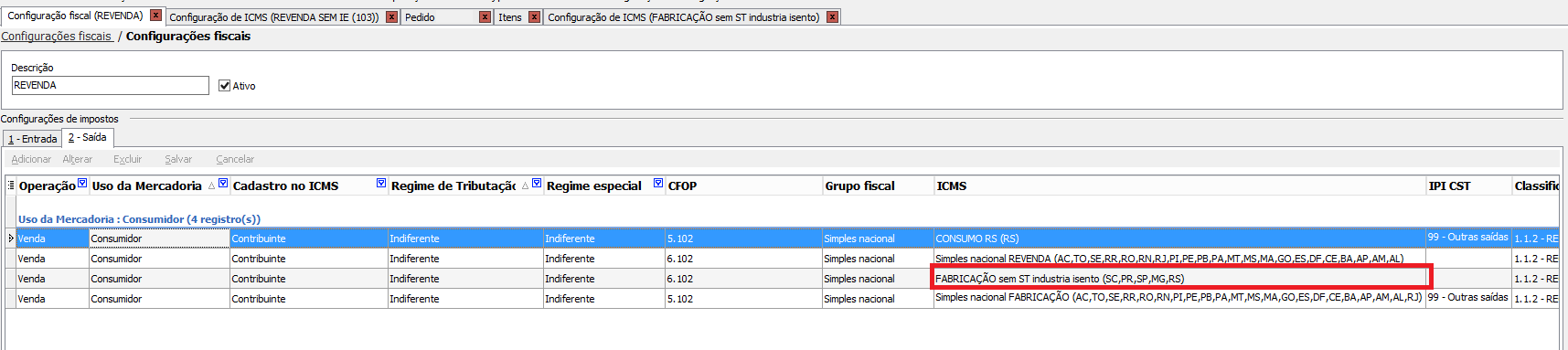Image resolution: width=1568 pixels, height=350 pixels.
Task: Toggle the Ativo checkbox
Action: 225,86
